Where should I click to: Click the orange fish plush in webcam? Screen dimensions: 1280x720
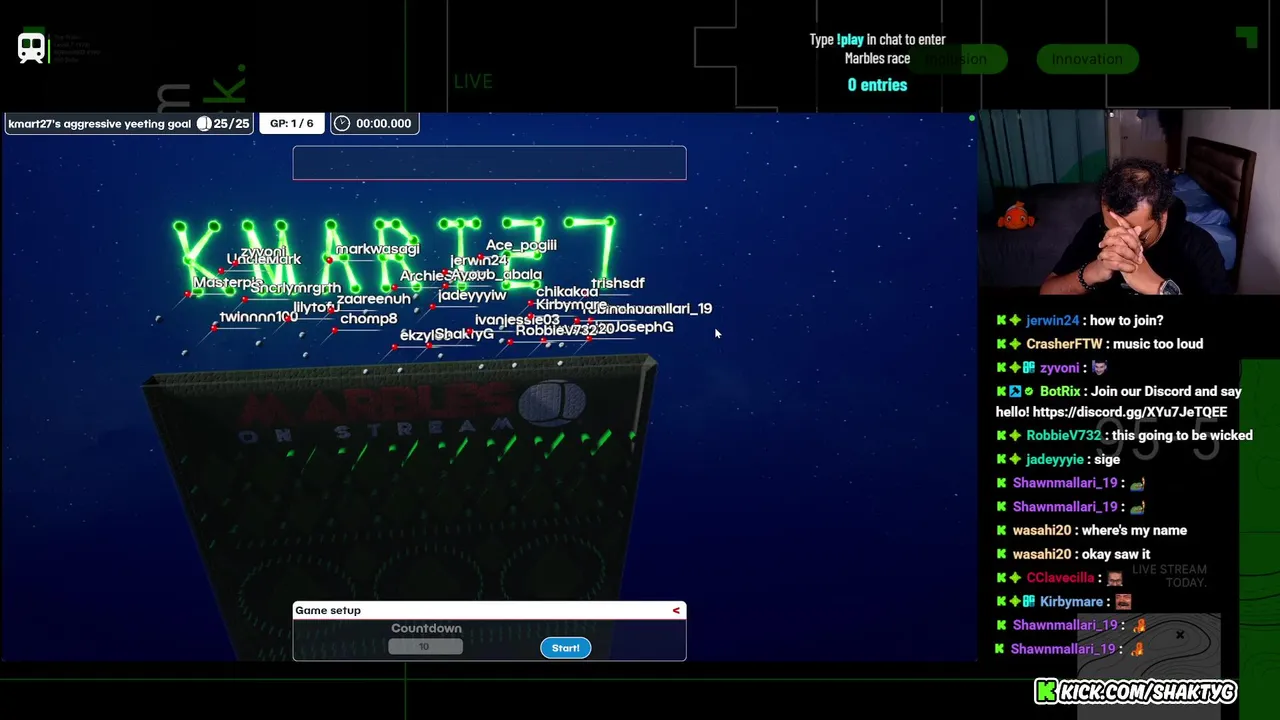coord(1016,216)
